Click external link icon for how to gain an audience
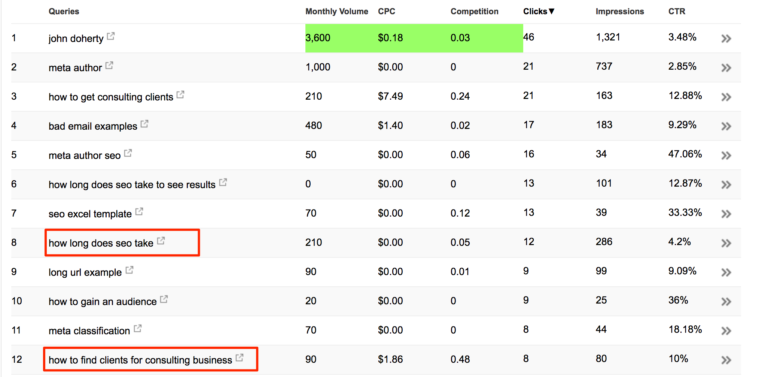This screenshot has width=768, height=377. coord(164,299)
